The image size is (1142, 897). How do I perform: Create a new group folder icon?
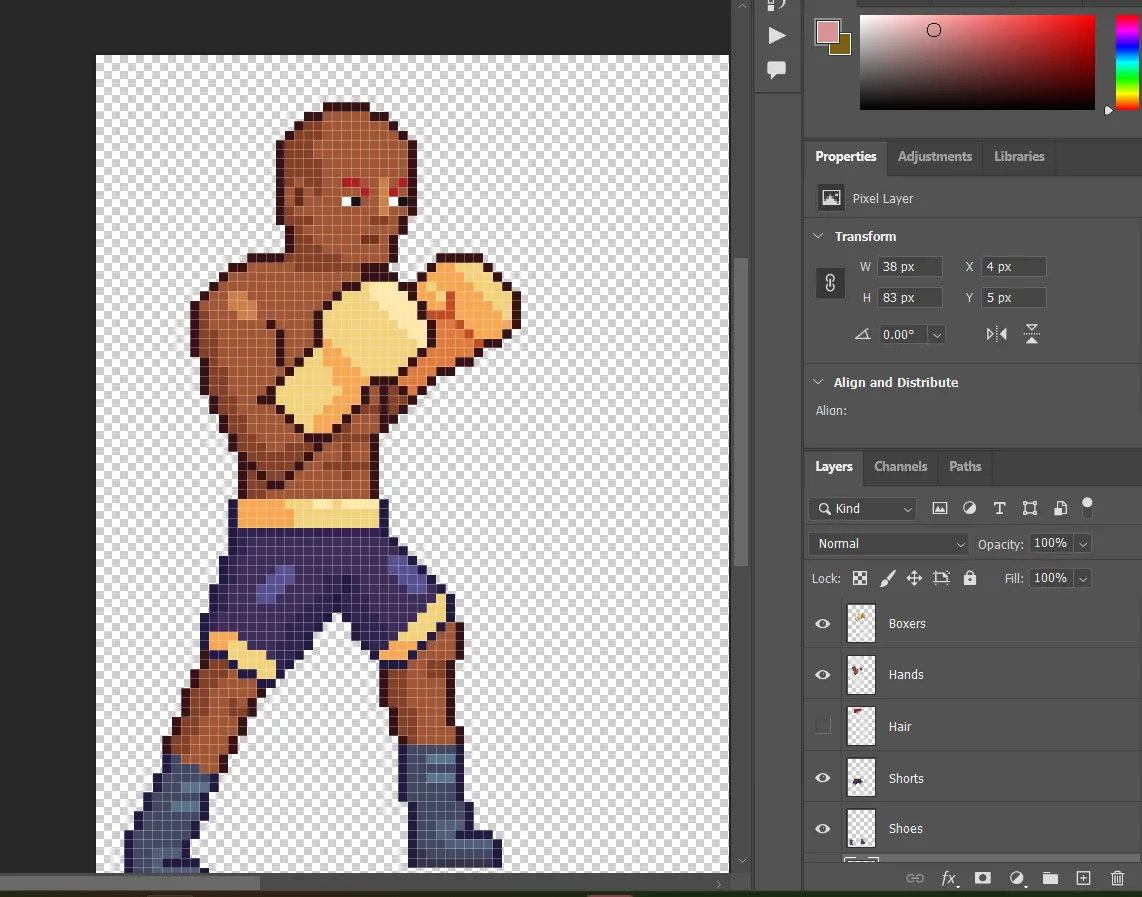click(x=1050, y=878)
